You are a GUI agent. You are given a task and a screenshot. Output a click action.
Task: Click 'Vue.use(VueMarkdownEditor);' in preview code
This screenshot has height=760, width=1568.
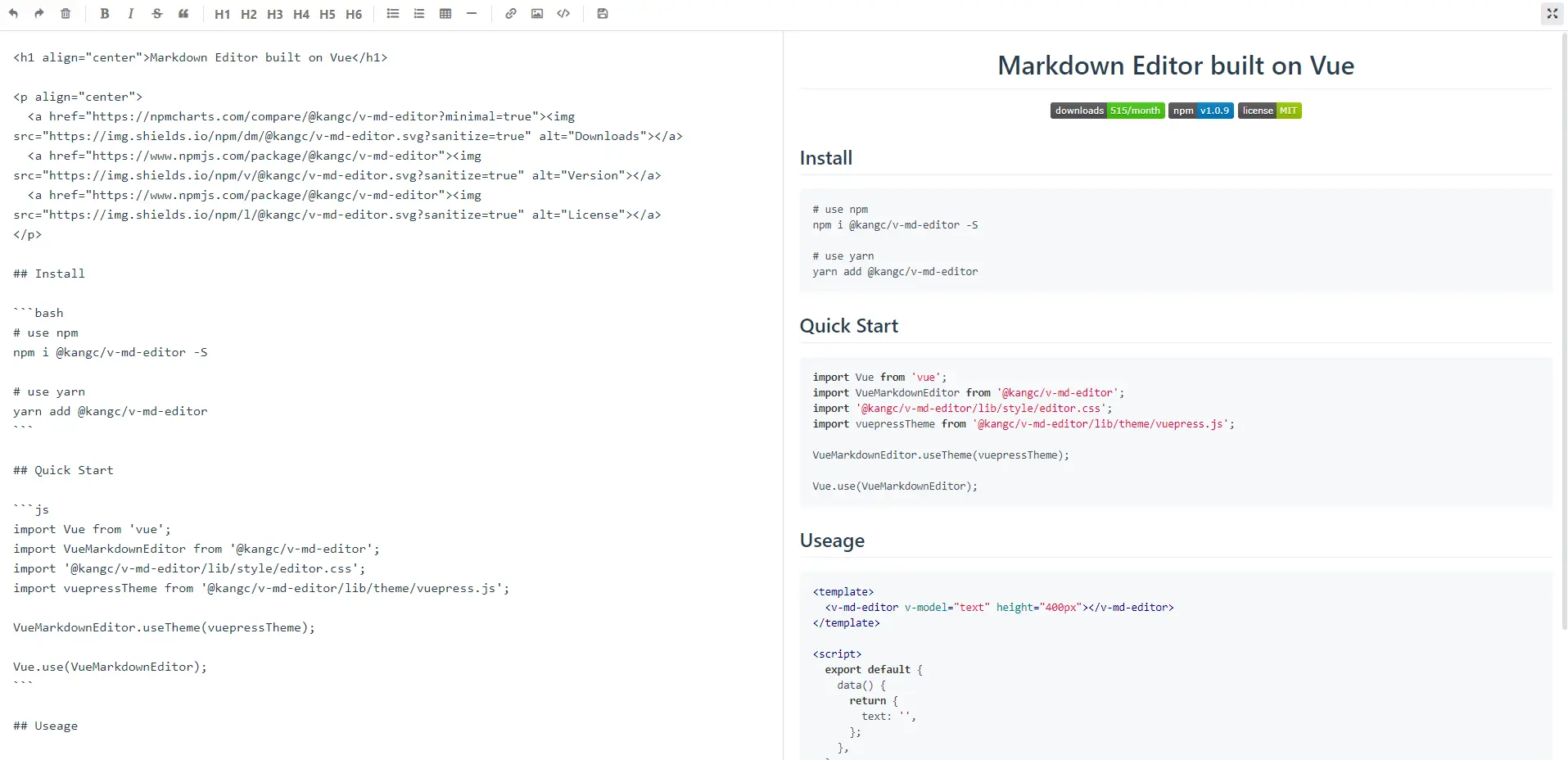click(x=895, y=486)
